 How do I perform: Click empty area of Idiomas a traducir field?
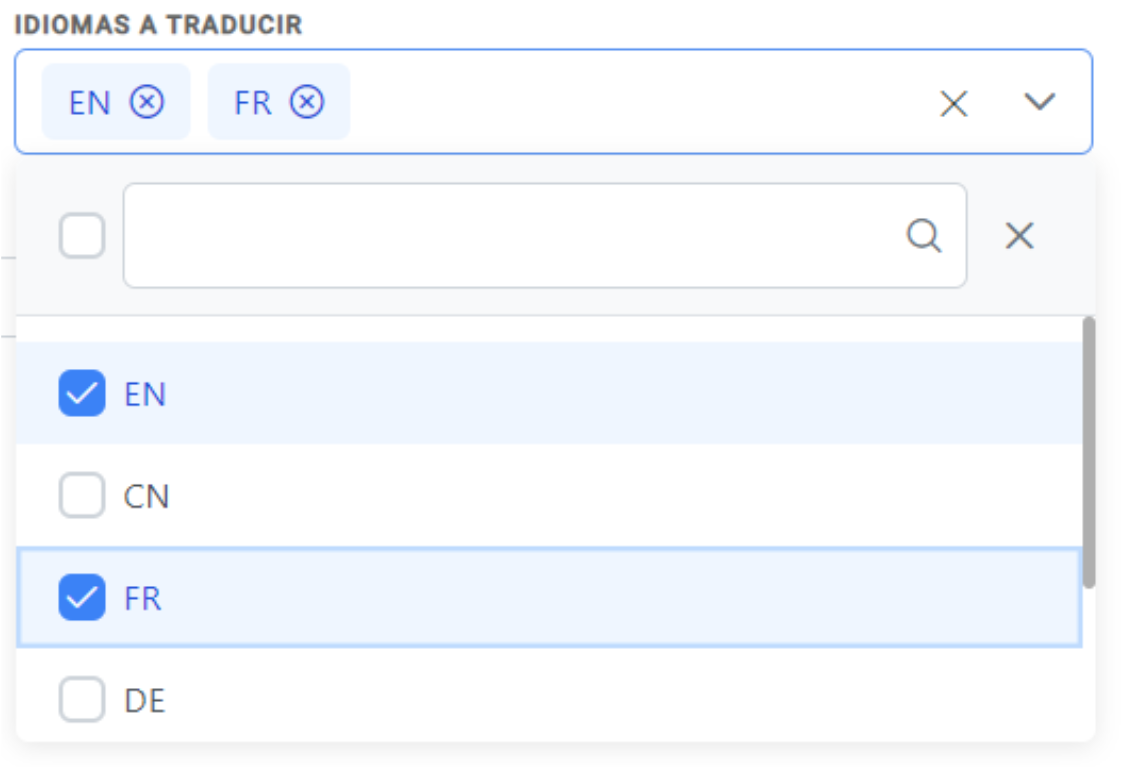(639, 102)
